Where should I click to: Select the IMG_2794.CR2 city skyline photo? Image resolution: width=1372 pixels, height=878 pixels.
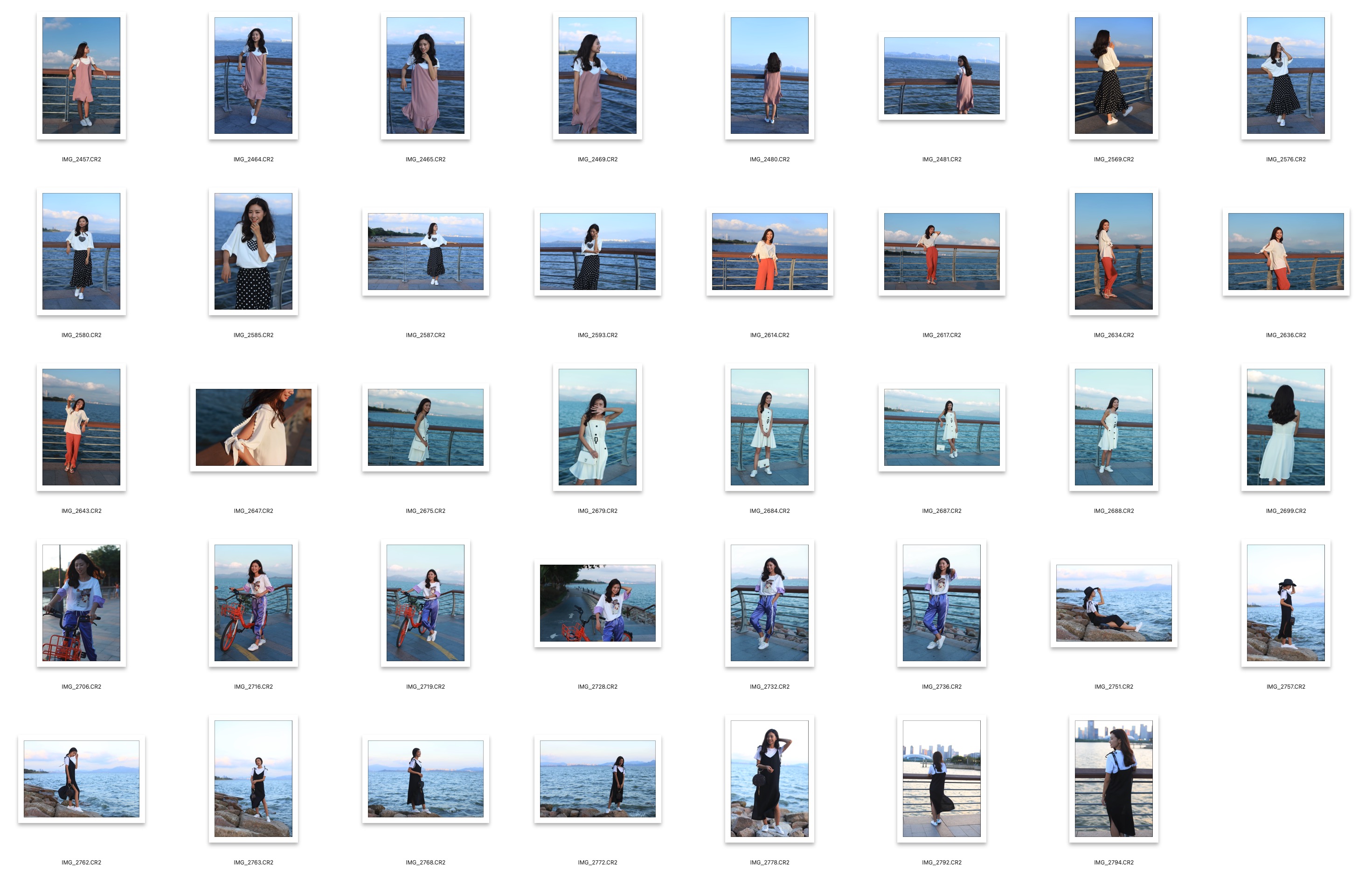(x=1113, y=778)
